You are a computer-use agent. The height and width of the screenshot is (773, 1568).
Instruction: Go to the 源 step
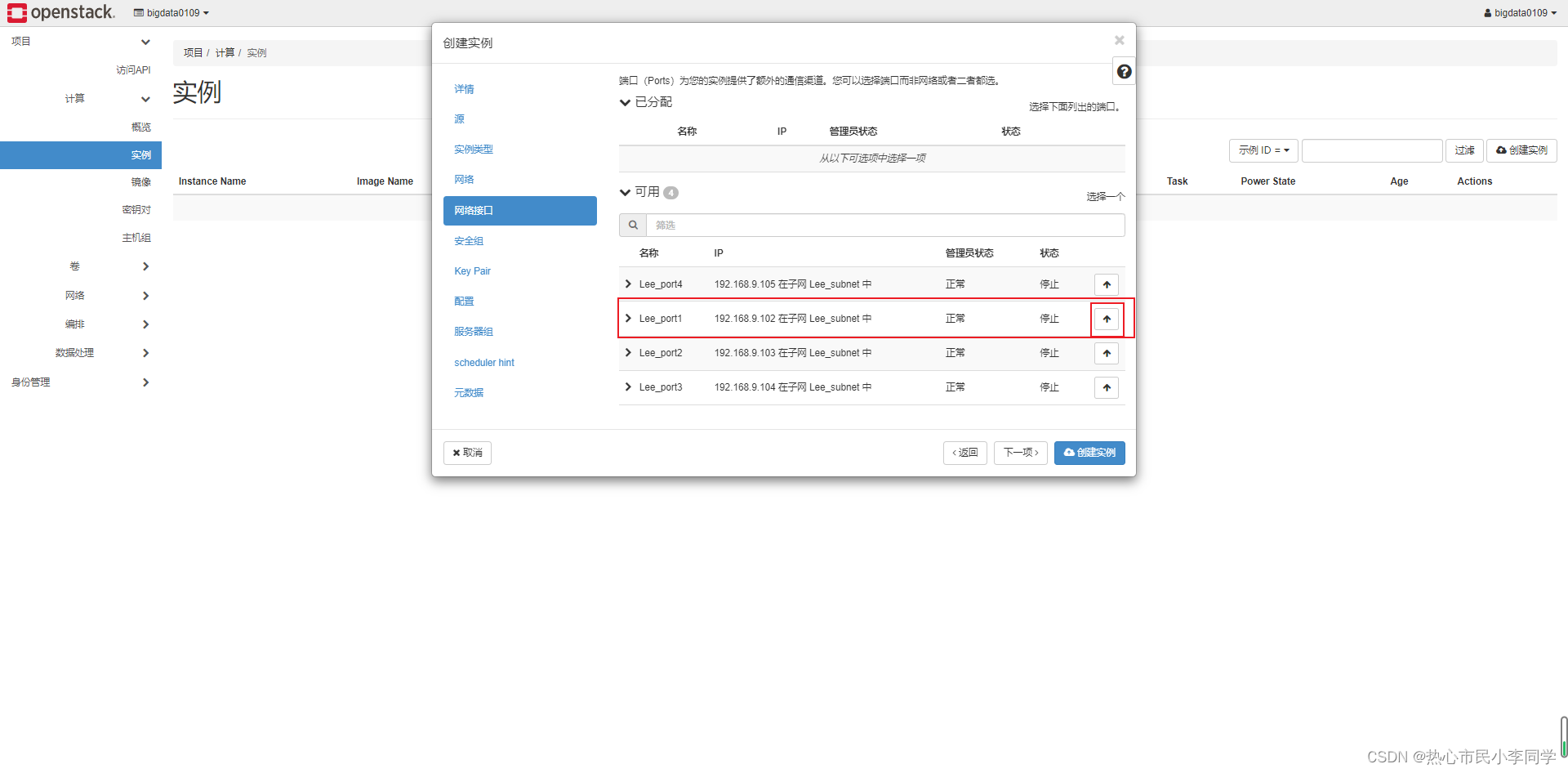tap(459, 119)
